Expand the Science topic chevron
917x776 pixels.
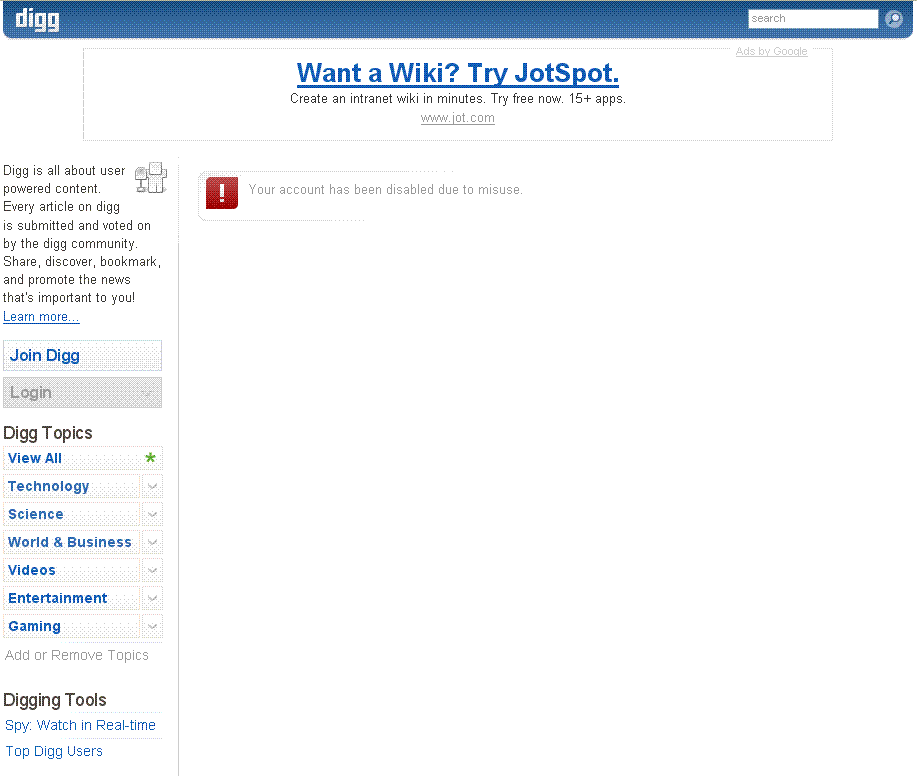tap(152, 515)
